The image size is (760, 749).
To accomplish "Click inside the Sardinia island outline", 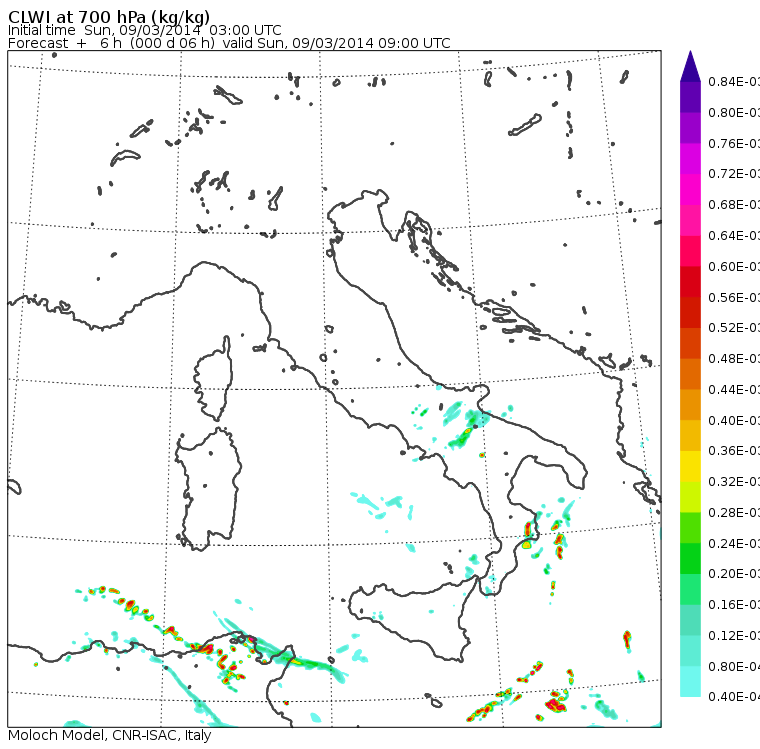I will click(211, 490).
